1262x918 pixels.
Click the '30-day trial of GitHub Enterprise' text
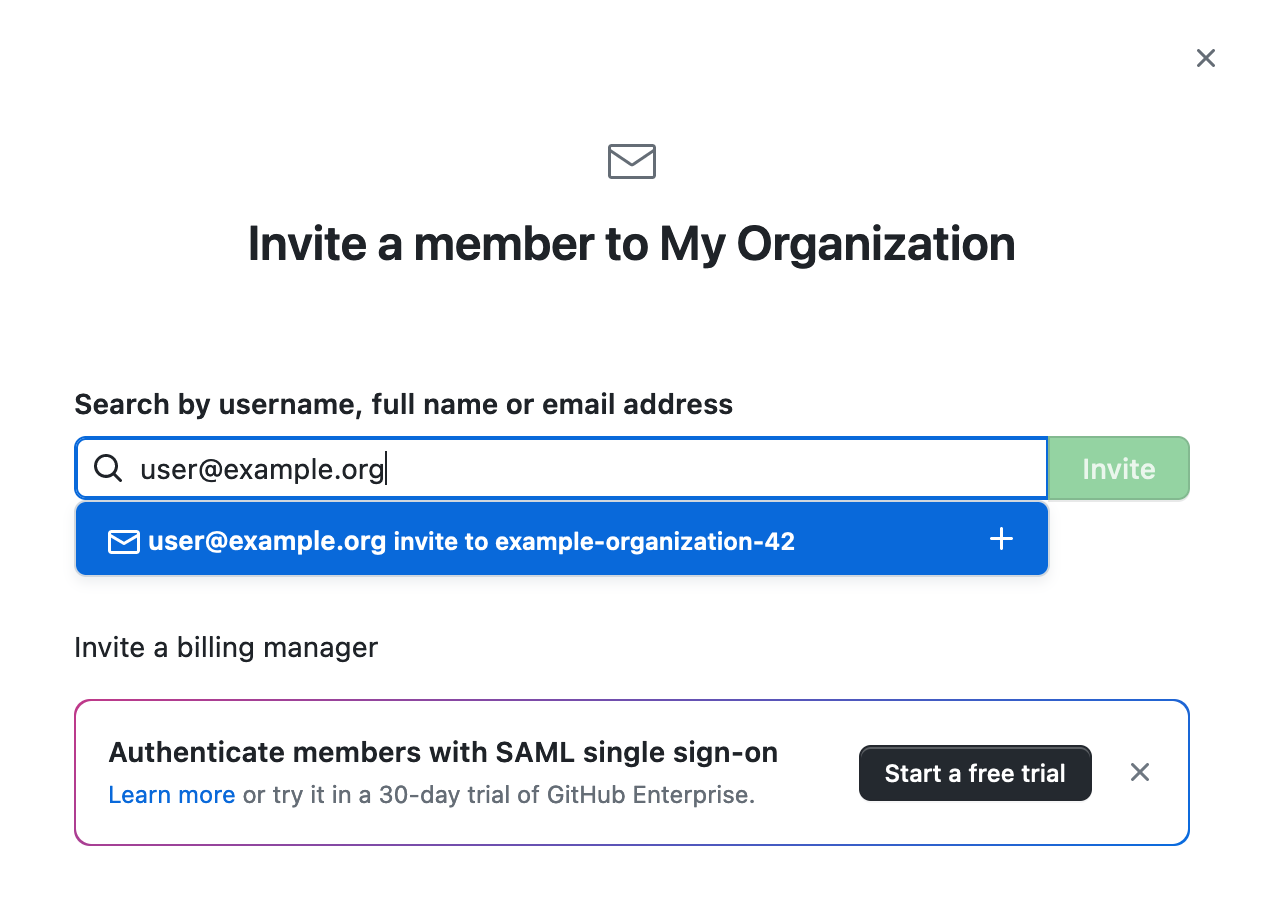point(564,795)
